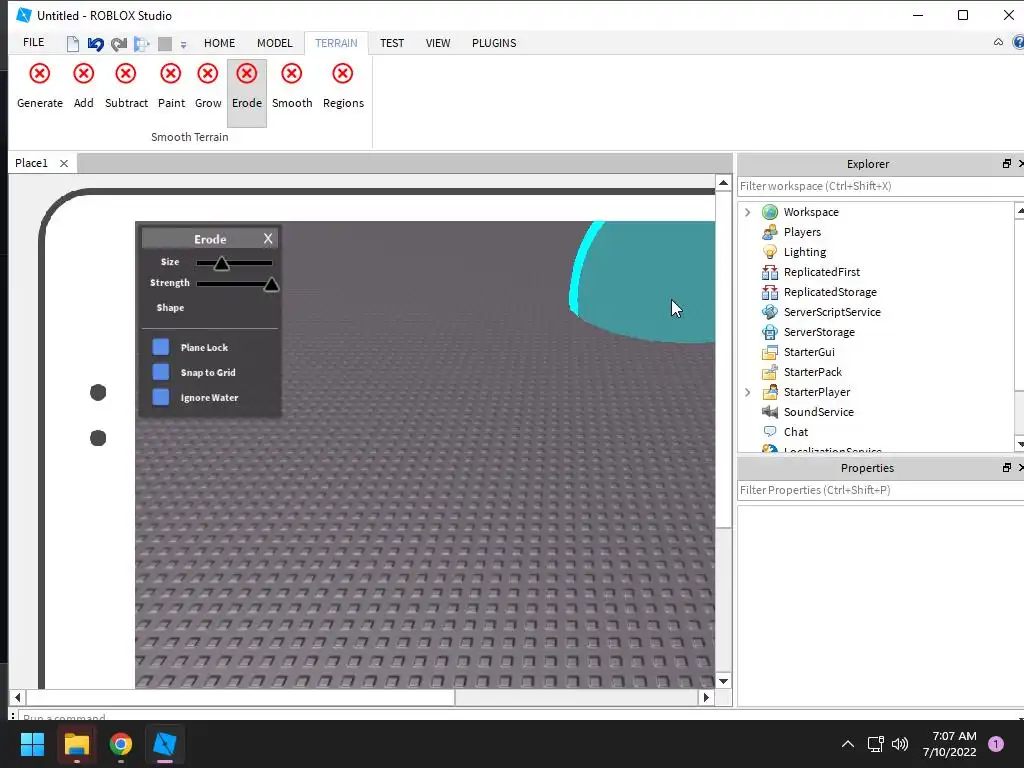Switch to the HOME ribbon tab
This screenshot has width=1024, height=768.
point(219,43)
